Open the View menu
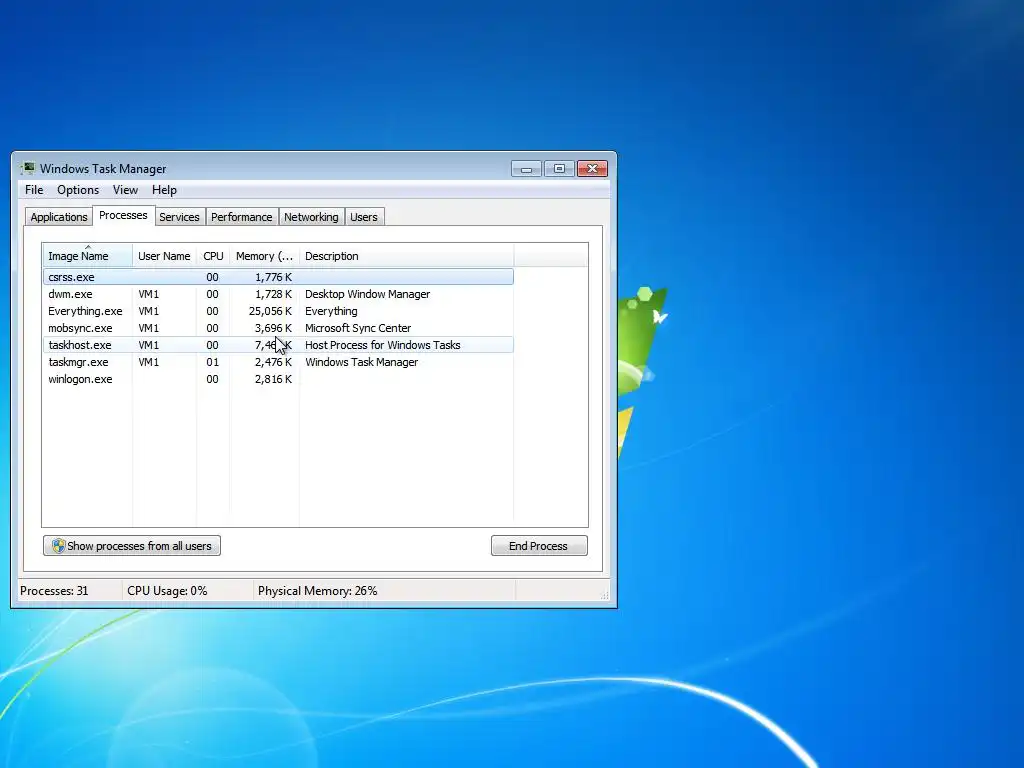 coord(125,190)
